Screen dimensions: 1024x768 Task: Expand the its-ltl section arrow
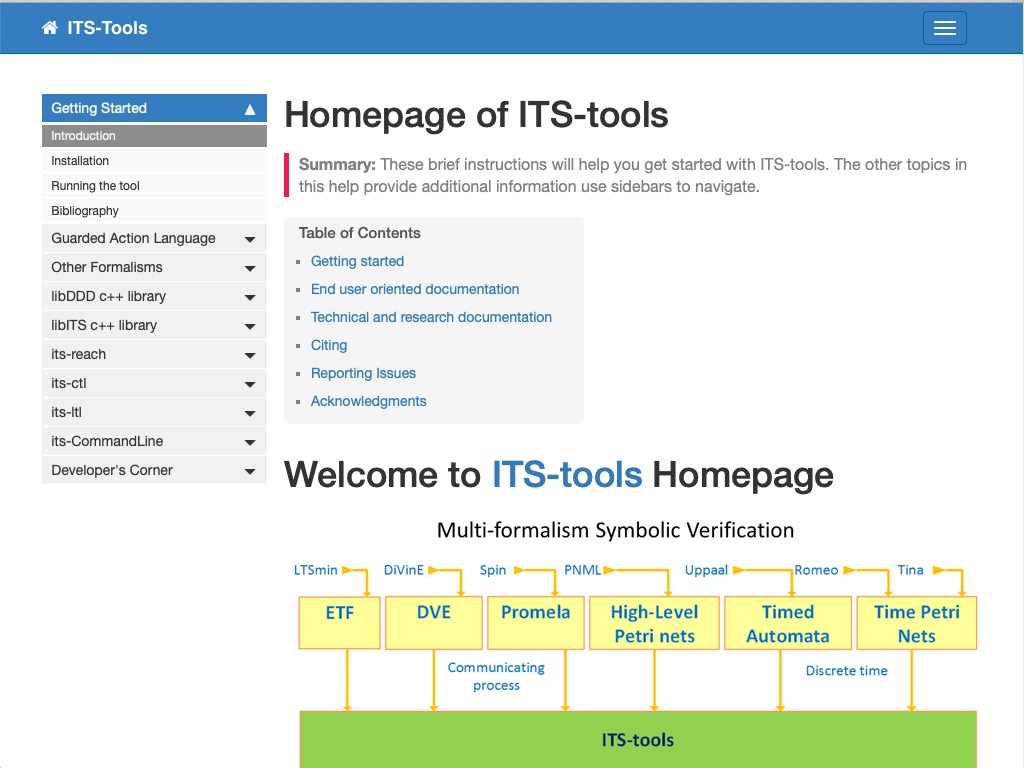tap(249, 413)
